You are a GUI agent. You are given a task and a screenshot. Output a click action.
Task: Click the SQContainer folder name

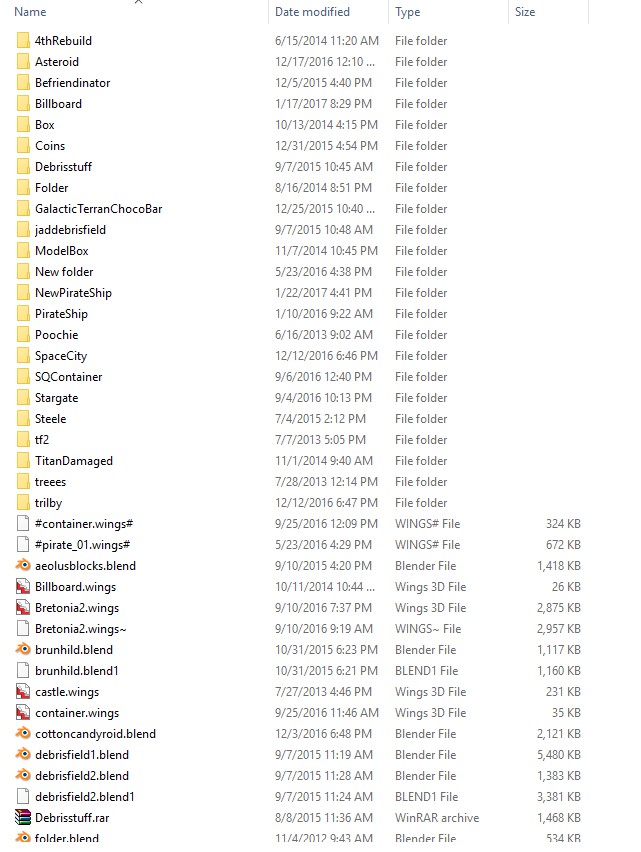click(68, 377)
